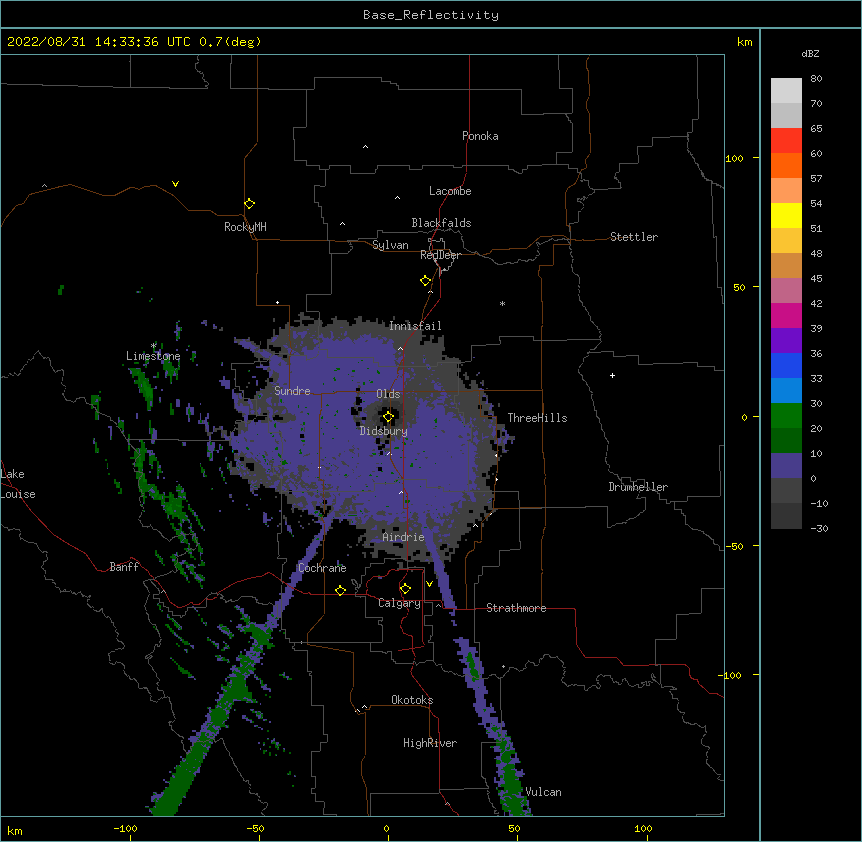Click the Banff label
This screenshot has width=862, height=842.
pyautogui.click(x=124, y=567)
